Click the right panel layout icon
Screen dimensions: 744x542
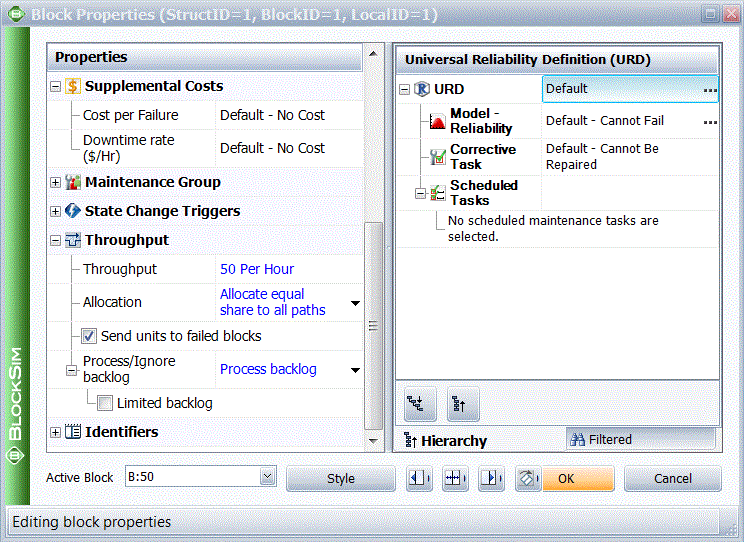[x=491, y=479]
